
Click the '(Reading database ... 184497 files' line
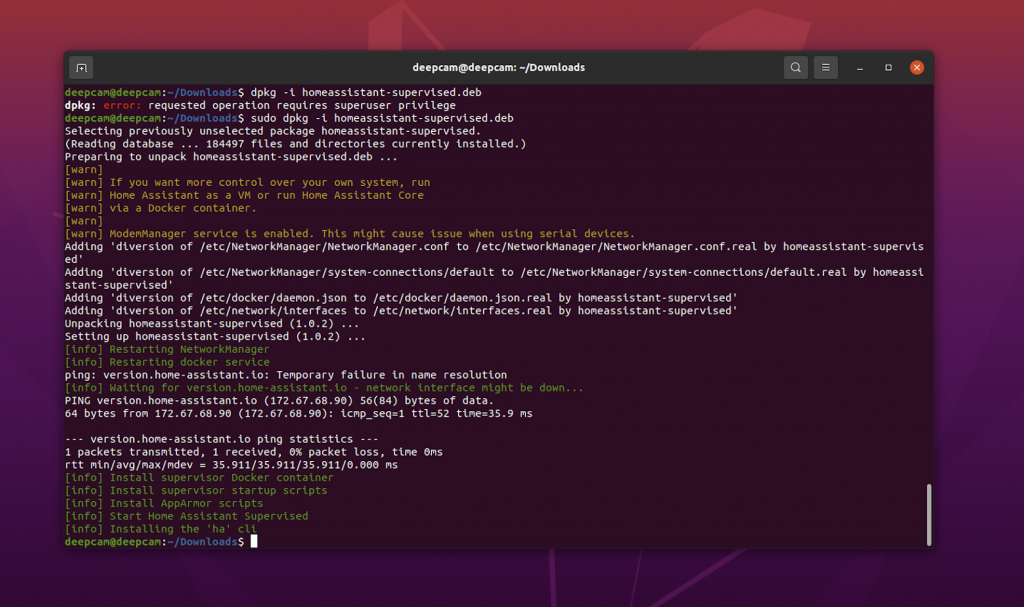pyautogui.click(x=295, y=144)
